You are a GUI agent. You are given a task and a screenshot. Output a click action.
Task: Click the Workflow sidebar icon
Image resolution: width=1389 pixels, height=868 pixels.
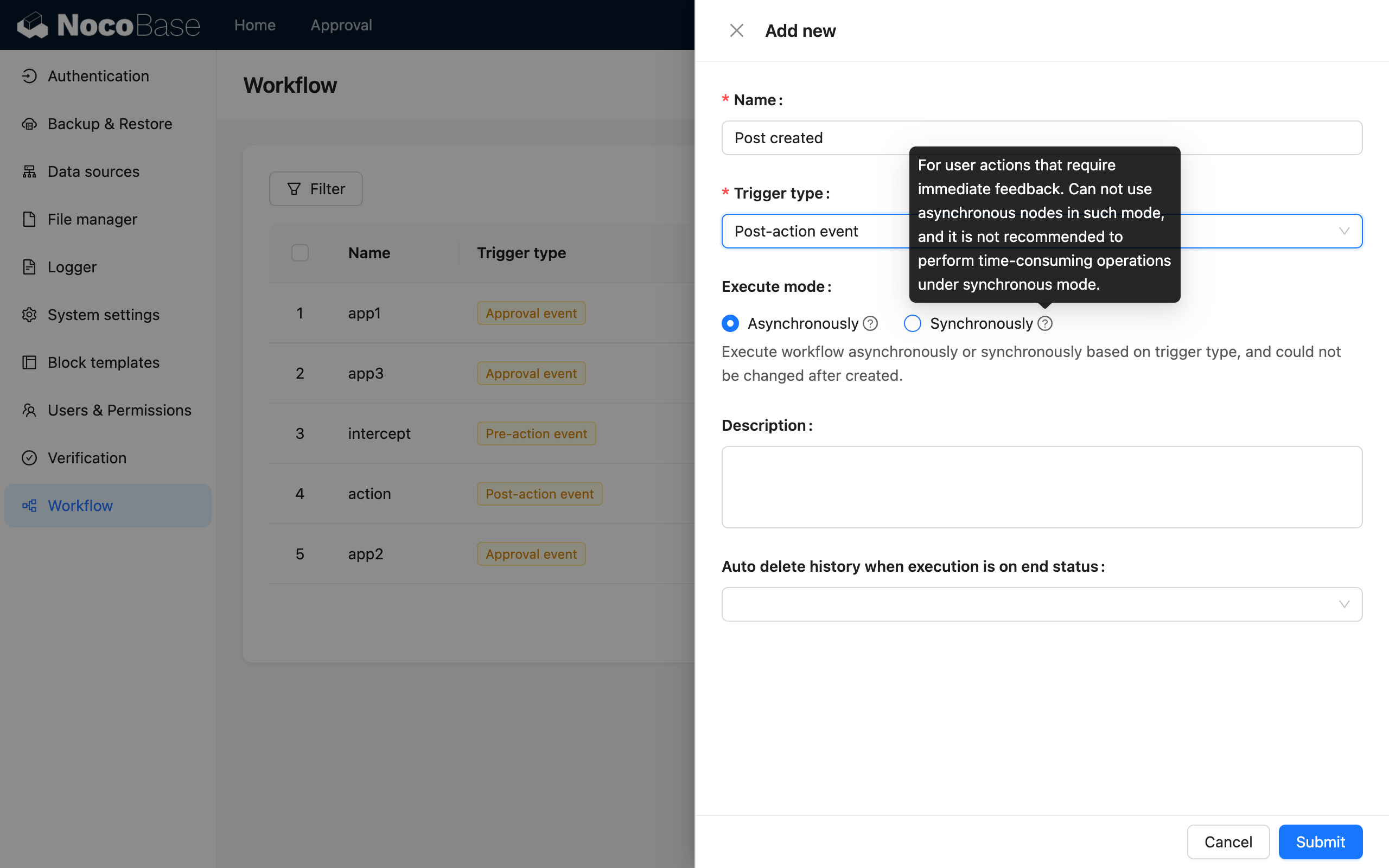point(30,506)
